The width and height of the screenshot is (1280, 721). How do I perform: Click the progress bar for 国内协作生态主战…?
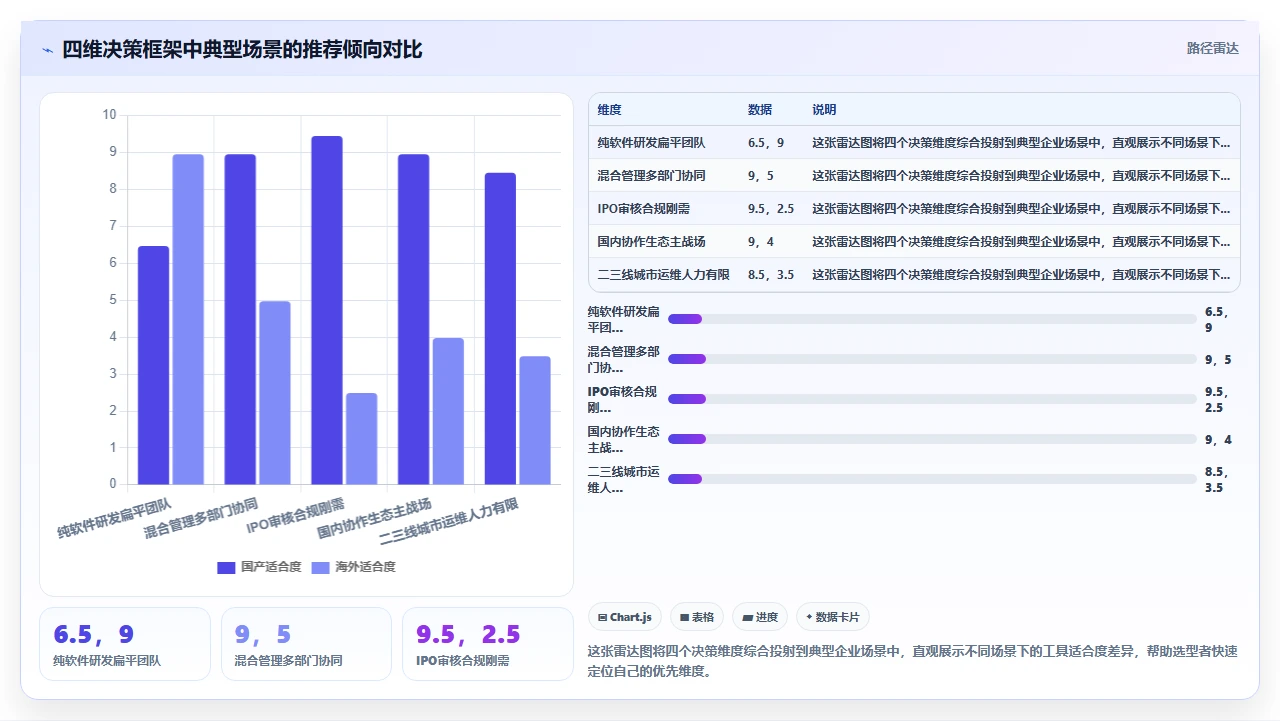932,439
